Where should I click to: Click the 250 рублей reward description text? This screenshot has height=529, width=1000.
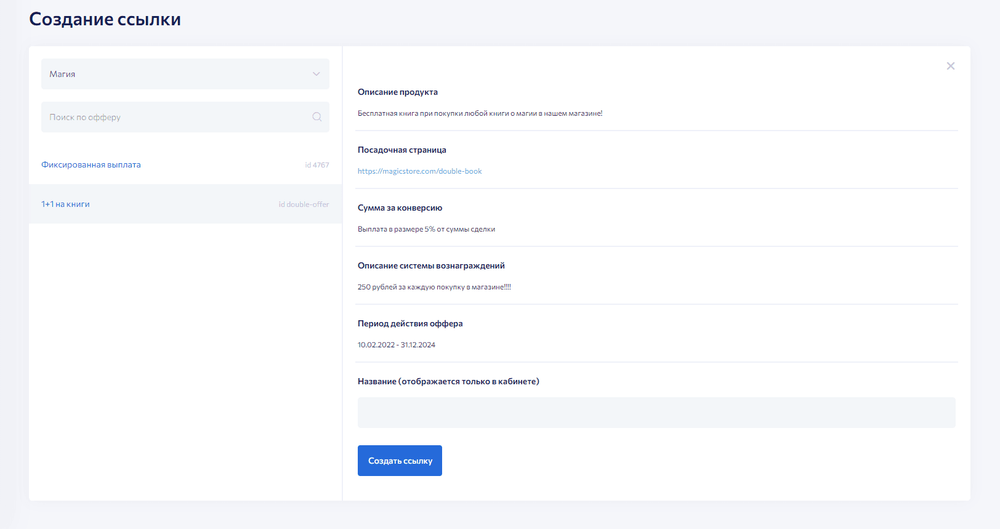(x=434, y=287)
